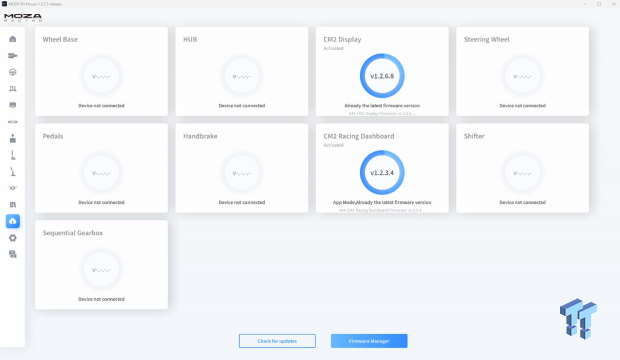Open joystick-shaped shifter sidebar icon

point(13,138)
